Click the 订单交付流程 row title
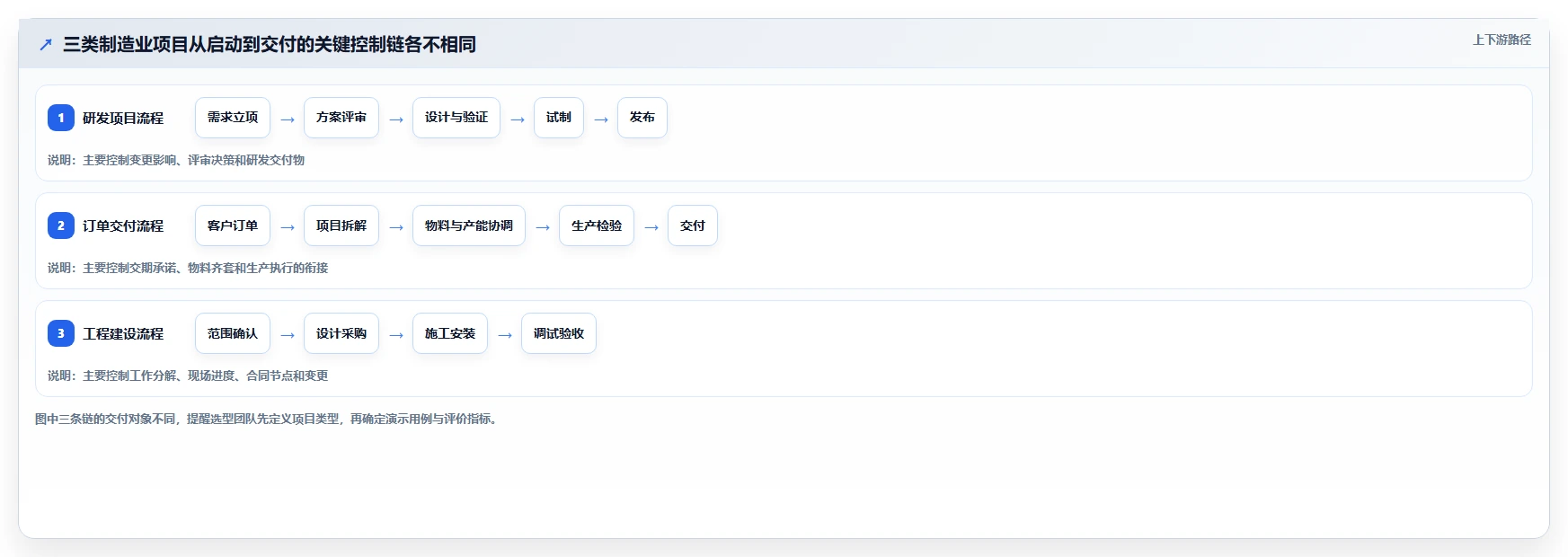The width and height of the screenshot is (1568, 557). tap(123, 225)
